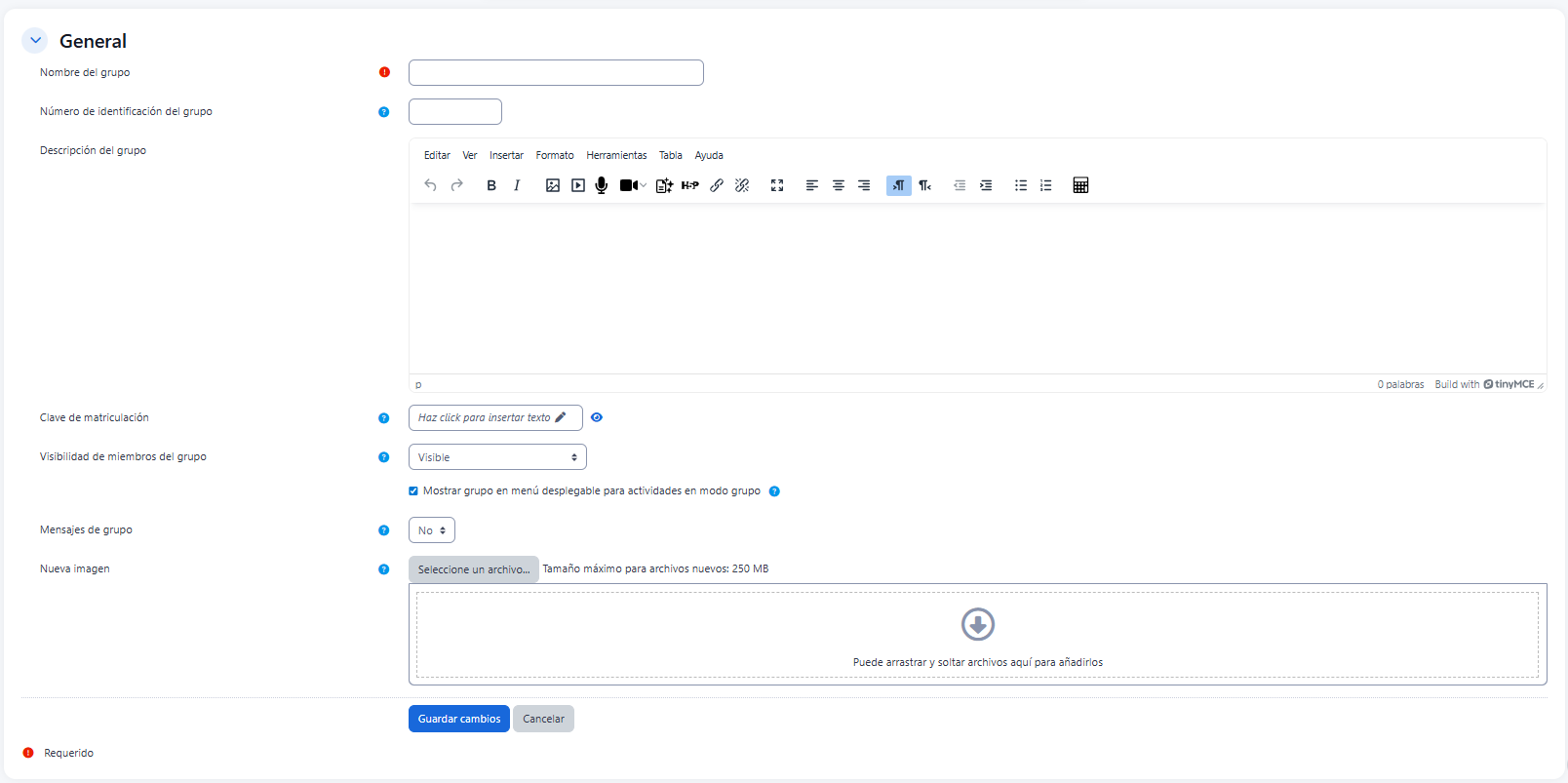The width and height of the screenshot is (1568, 783).
Task: Insert an image with the image icon
Action: click(x=553, y=185)
